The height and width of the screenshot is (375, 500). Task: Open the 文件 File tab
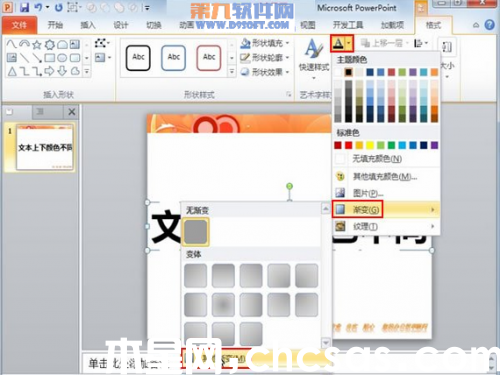(19, 25)
